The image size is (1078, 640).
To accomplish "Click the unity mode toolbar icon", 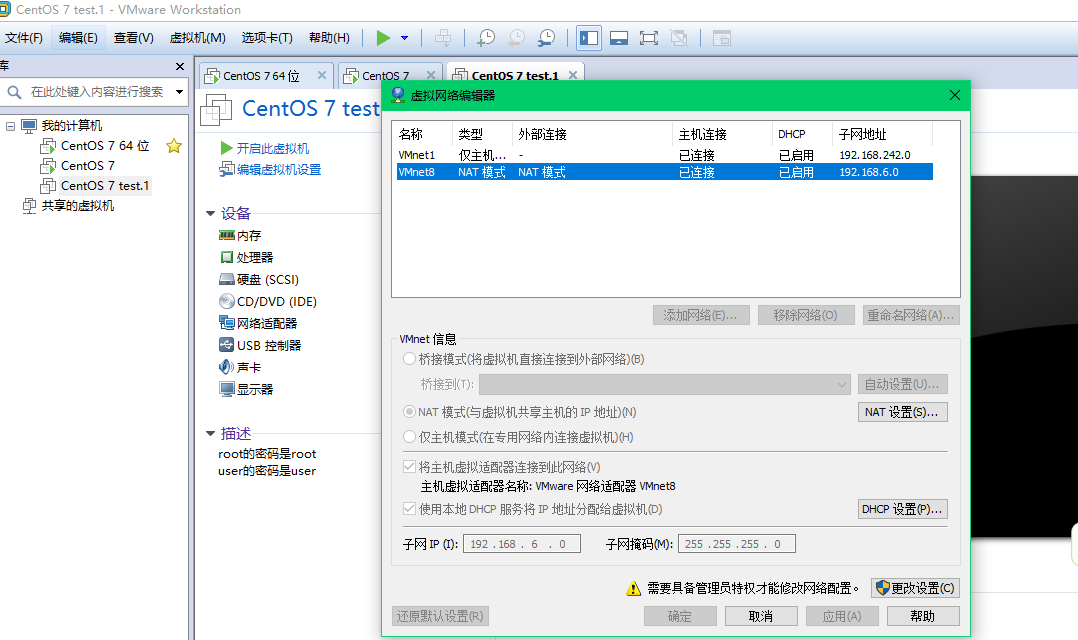I will tap(679, 38).
